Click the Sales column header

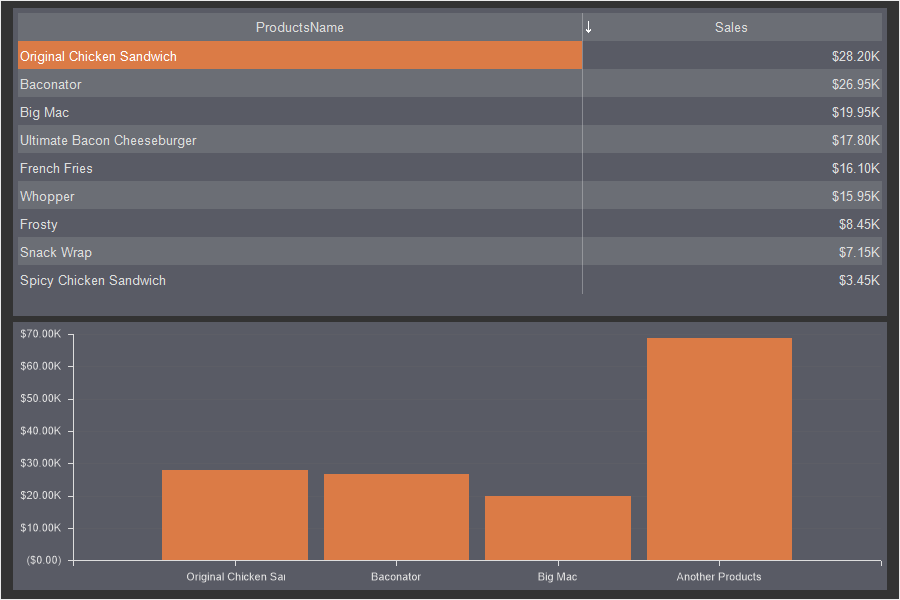coord(731,27)
